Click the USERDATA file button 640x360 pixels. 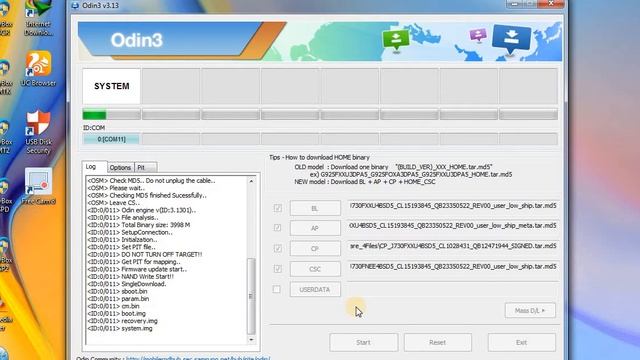pos(315,289)
